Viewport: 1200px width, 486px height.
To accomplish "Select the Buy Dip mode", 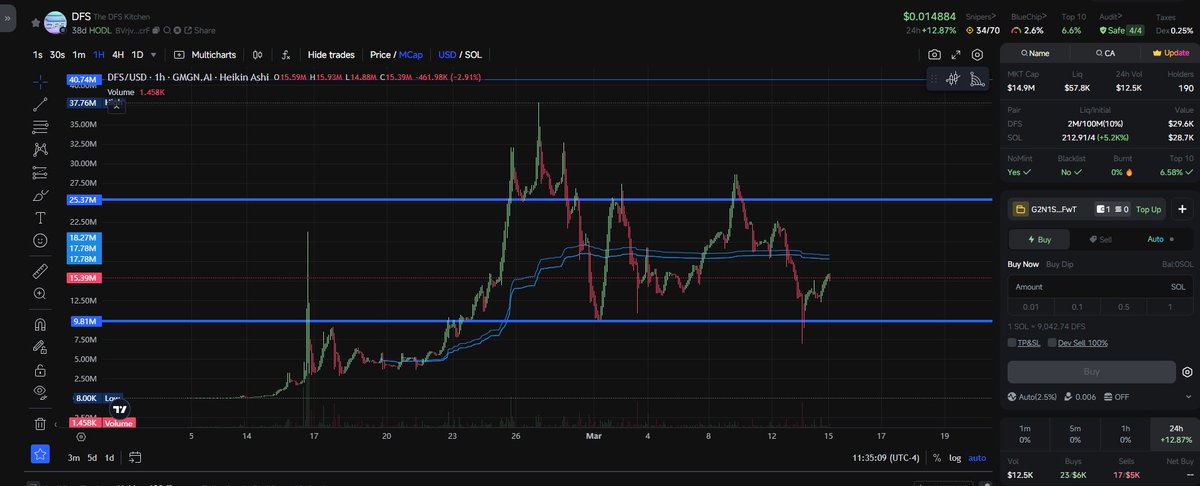I will click(x=1059, y=264).
